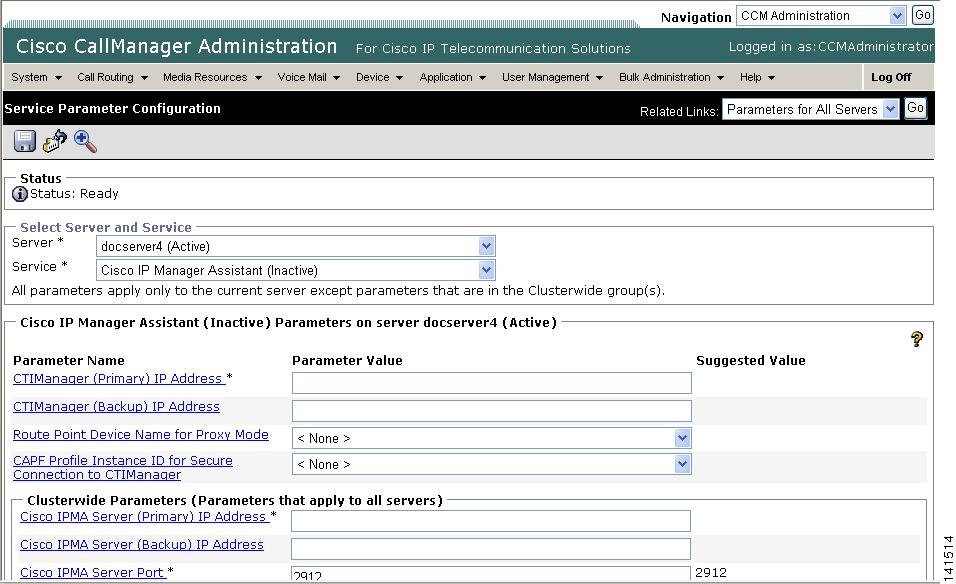Click the IPMA Server Port field with 2912
956x584 pixels.
(x=491, y=574)
